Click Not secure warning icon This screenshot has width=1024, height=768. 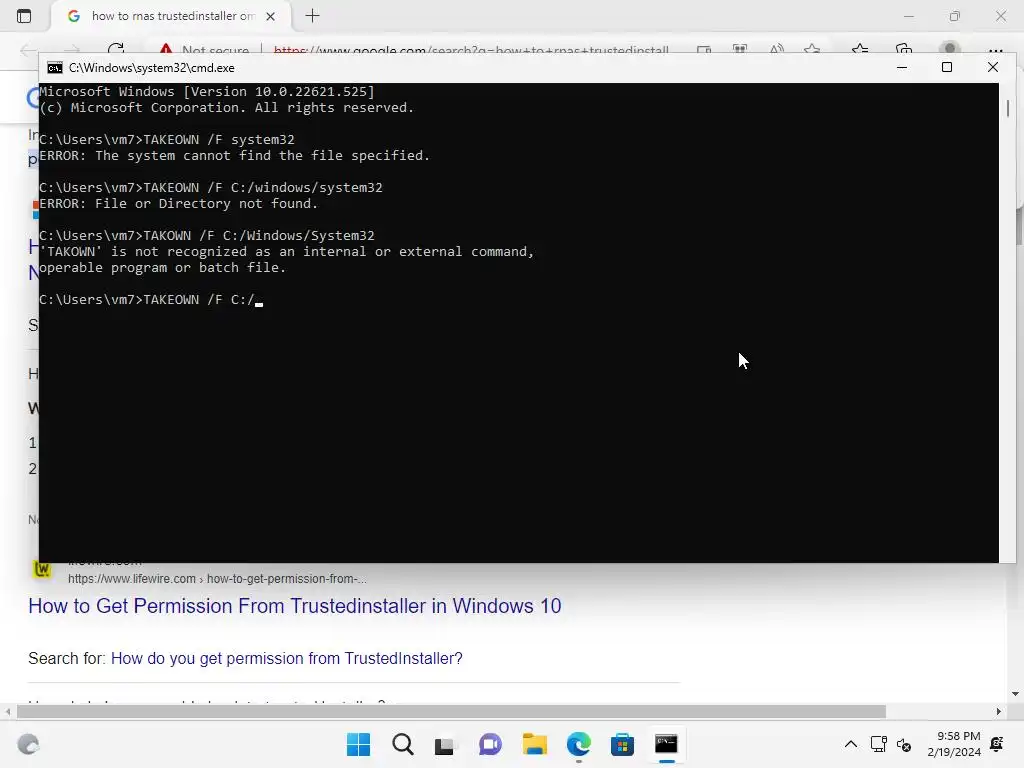click(x=166, y=50)
